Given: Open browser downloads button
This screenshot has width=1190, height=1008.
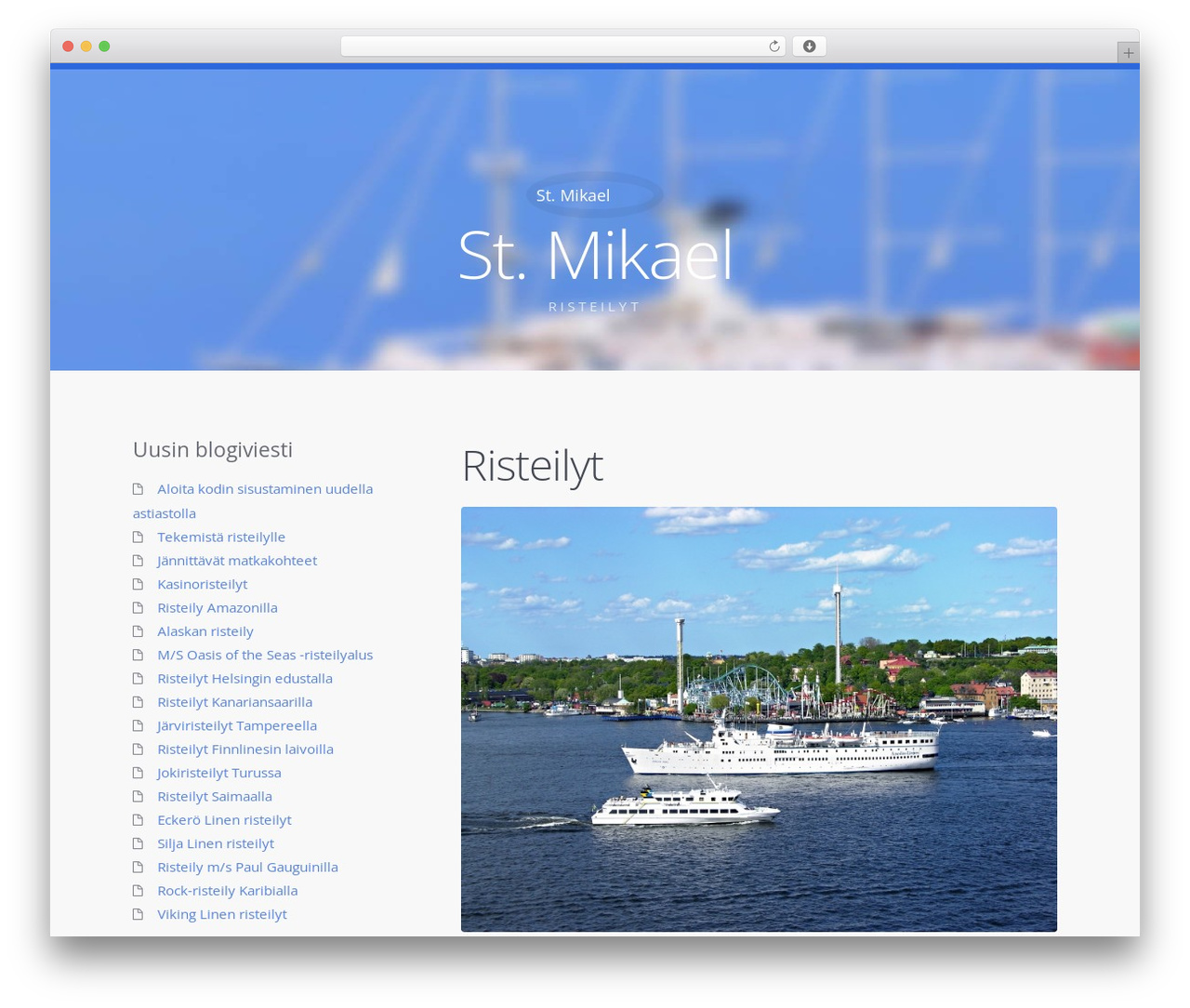Looking at the screenshot, I should point(809,46).
